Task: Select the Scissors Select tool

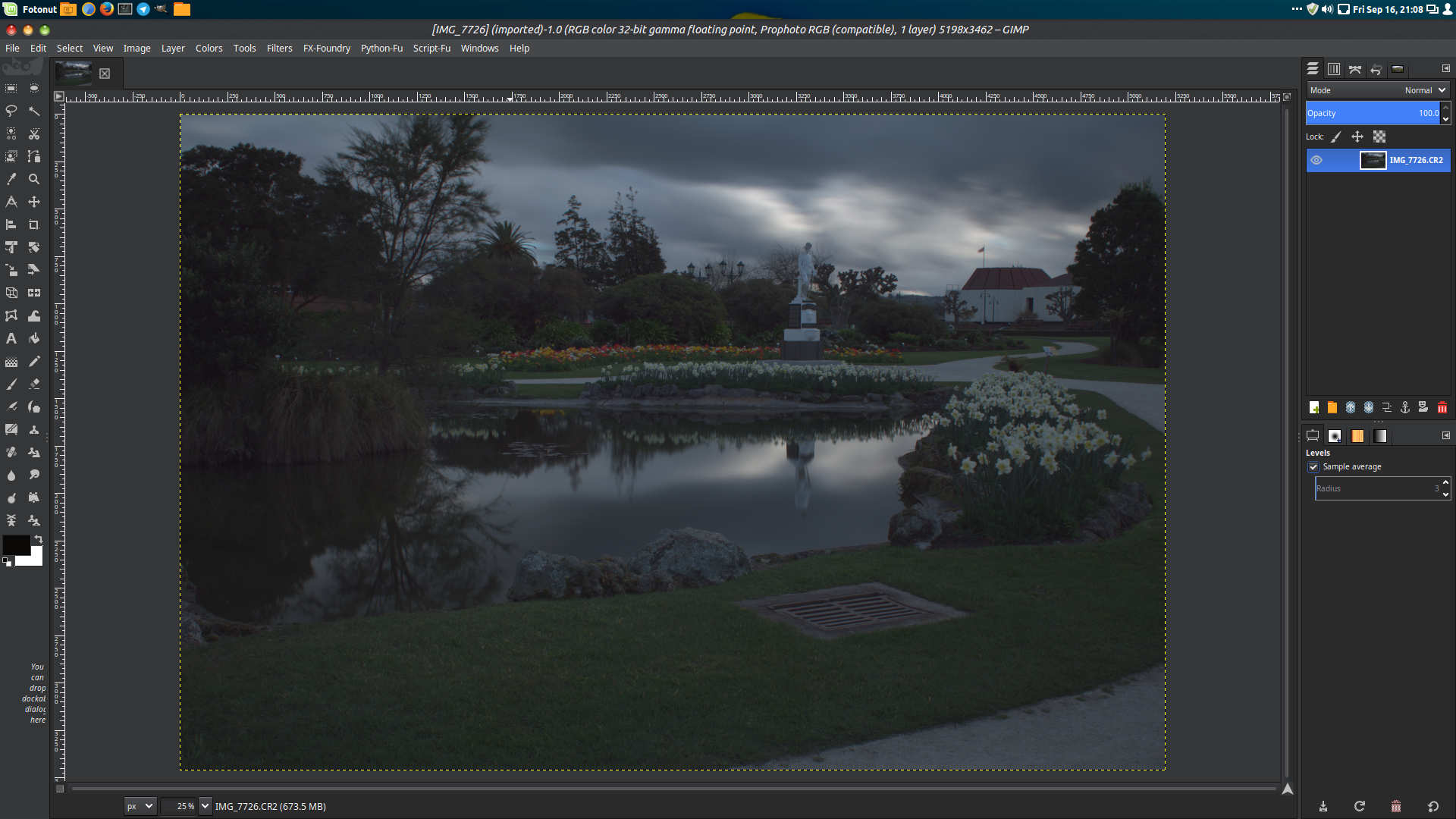Action: pos(34,134)
